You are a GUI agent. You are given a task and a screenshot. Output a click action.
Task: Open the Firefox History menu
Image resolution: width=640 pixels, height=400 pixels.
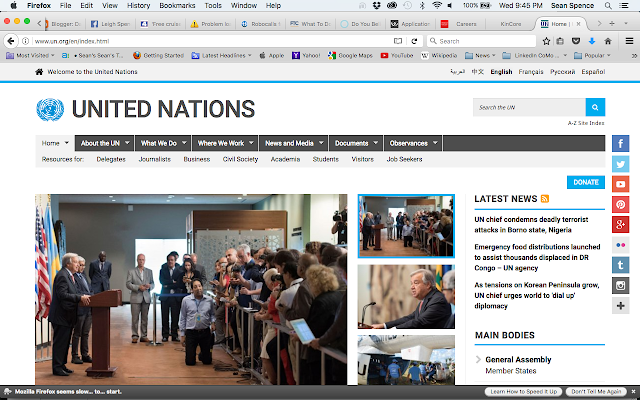(138, 6)
